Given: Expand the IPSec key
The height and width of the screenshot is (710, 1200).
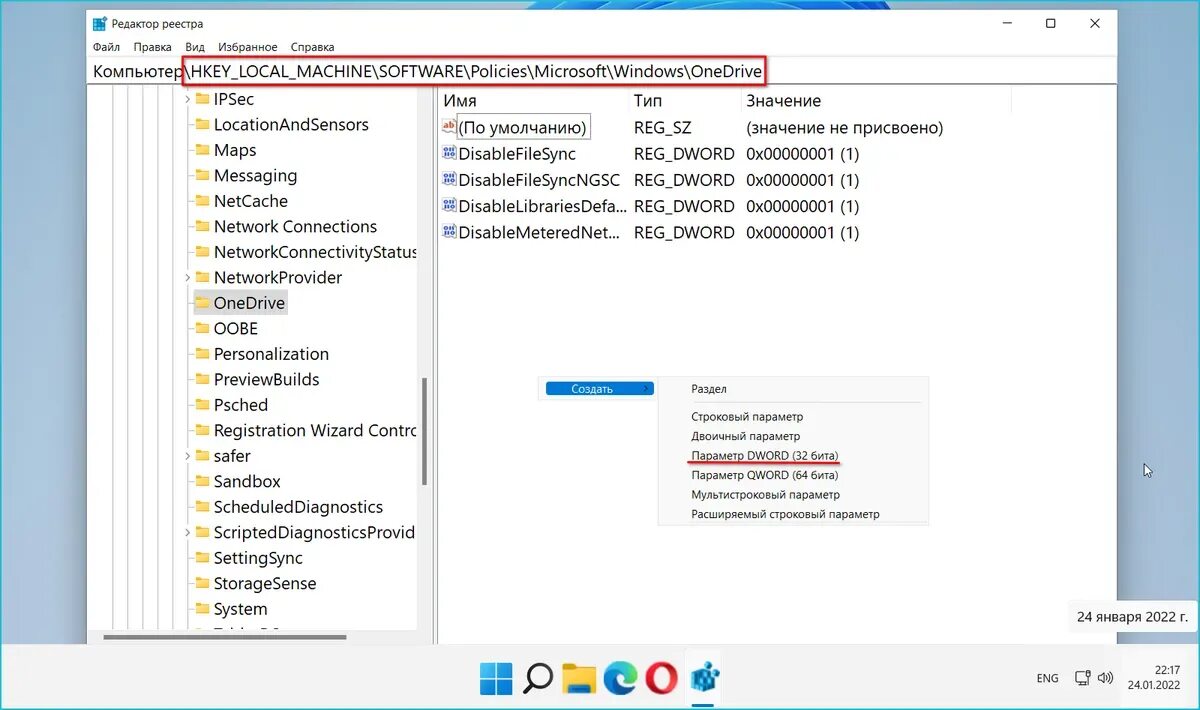Looking at the screenshot, I should point(187,99).
